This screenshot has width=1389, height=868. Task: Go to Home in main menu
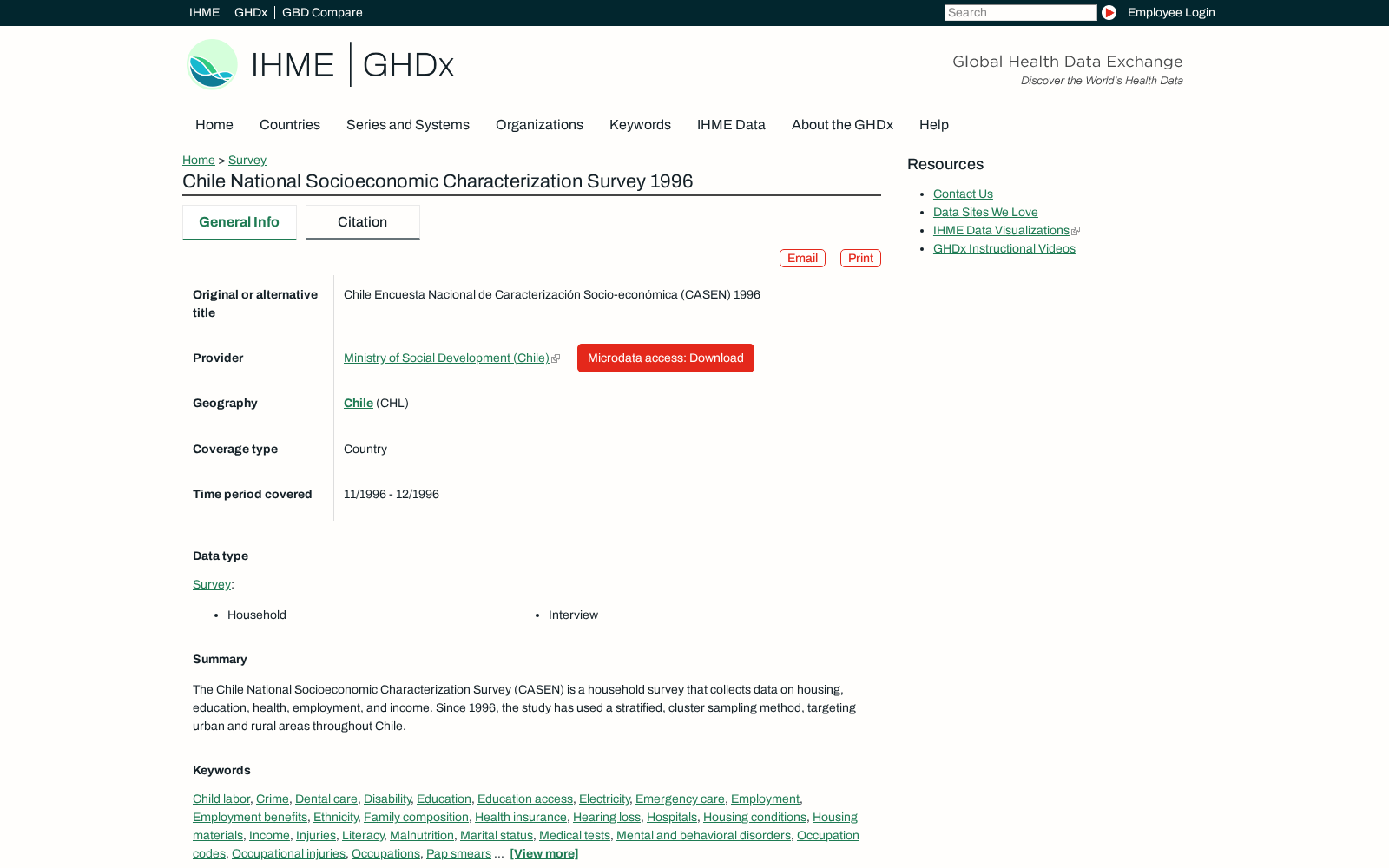[214, 125]
